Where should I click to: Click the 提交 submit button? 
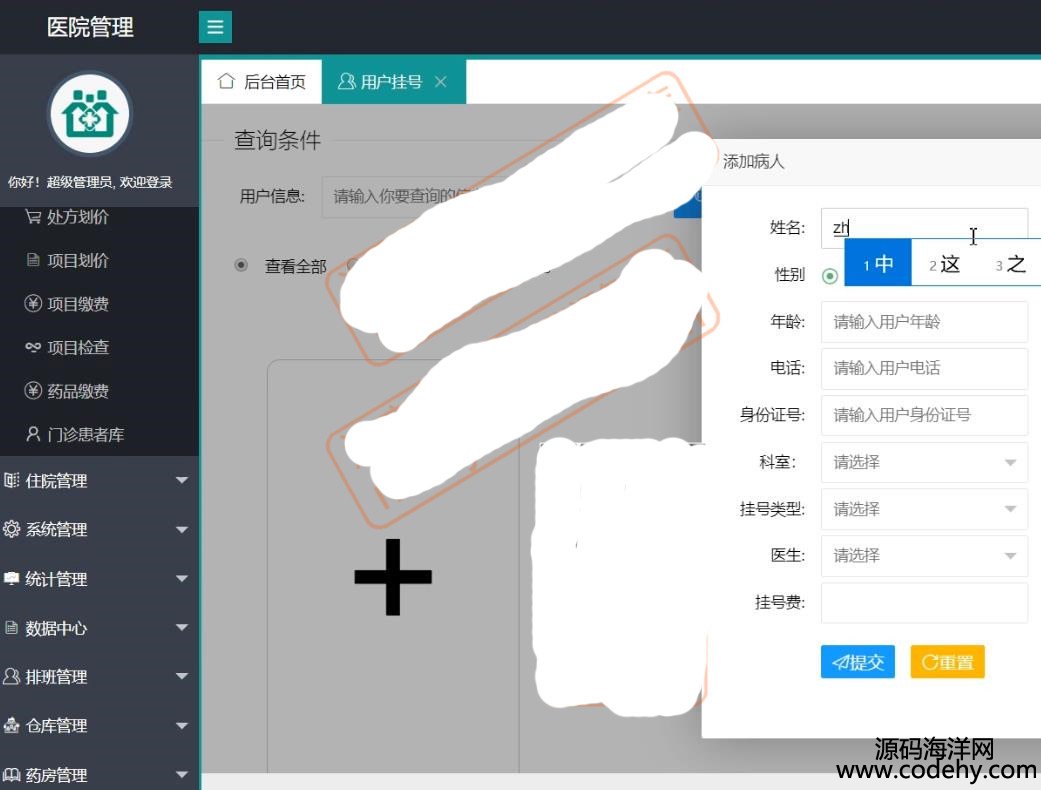(857, 662)
